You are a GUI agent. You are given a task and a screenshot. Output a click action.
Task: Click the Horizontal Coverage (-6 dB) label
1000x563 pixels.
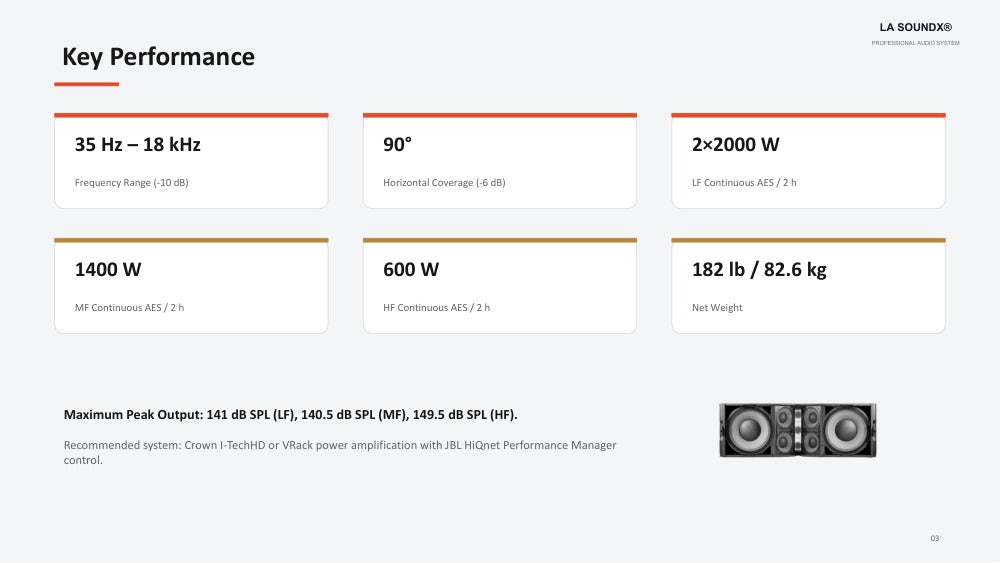tap(444, 182)
